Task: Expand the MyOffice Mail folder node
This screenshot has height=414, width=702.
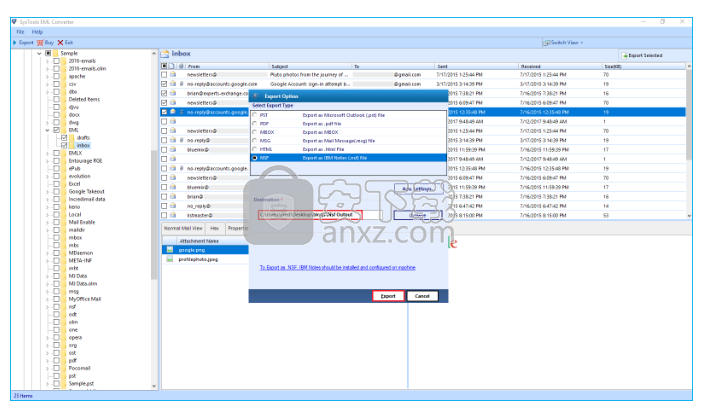Action: (47, 299)
